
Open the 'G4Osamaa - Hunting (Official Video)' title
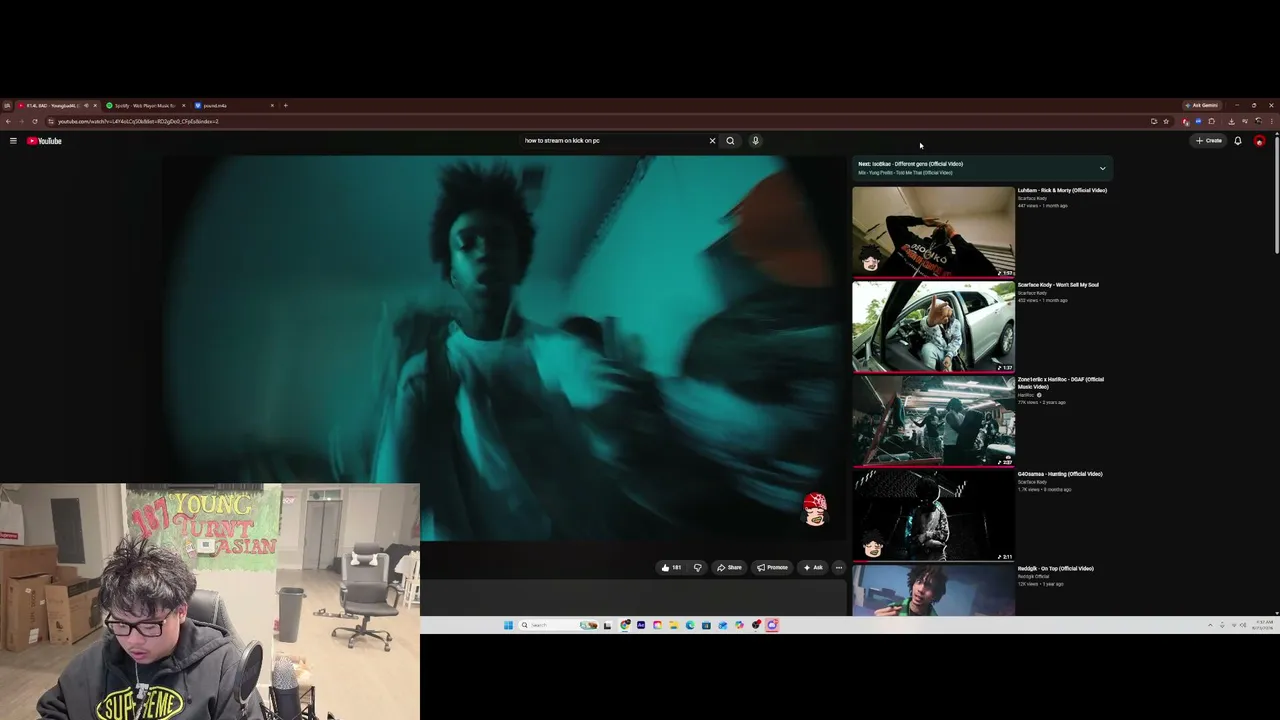click(1060, 474)
